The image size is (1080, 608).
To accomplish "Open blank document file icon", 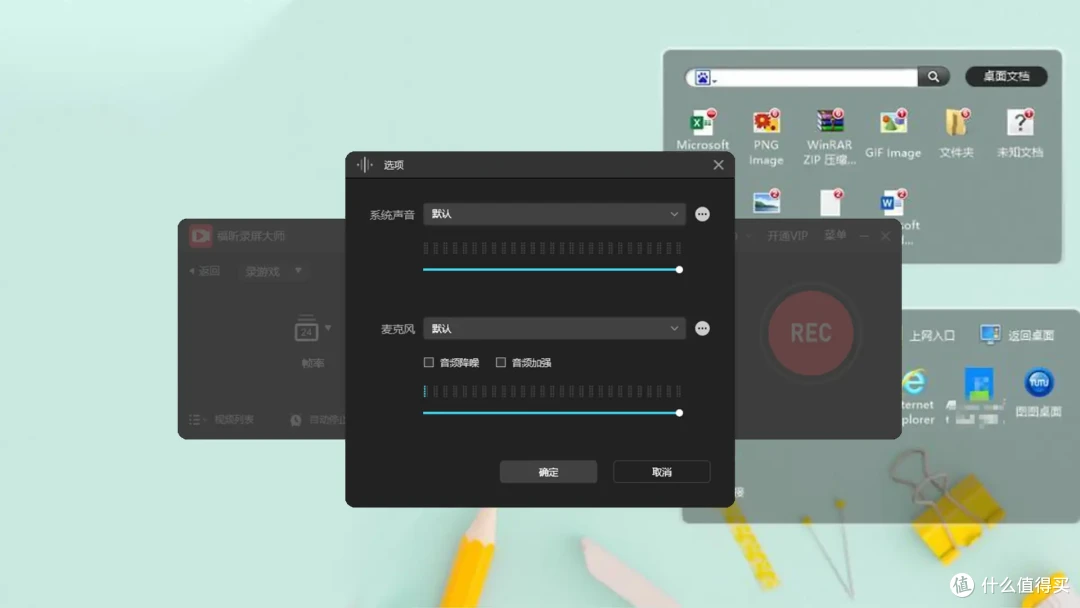I will (831, 202).
